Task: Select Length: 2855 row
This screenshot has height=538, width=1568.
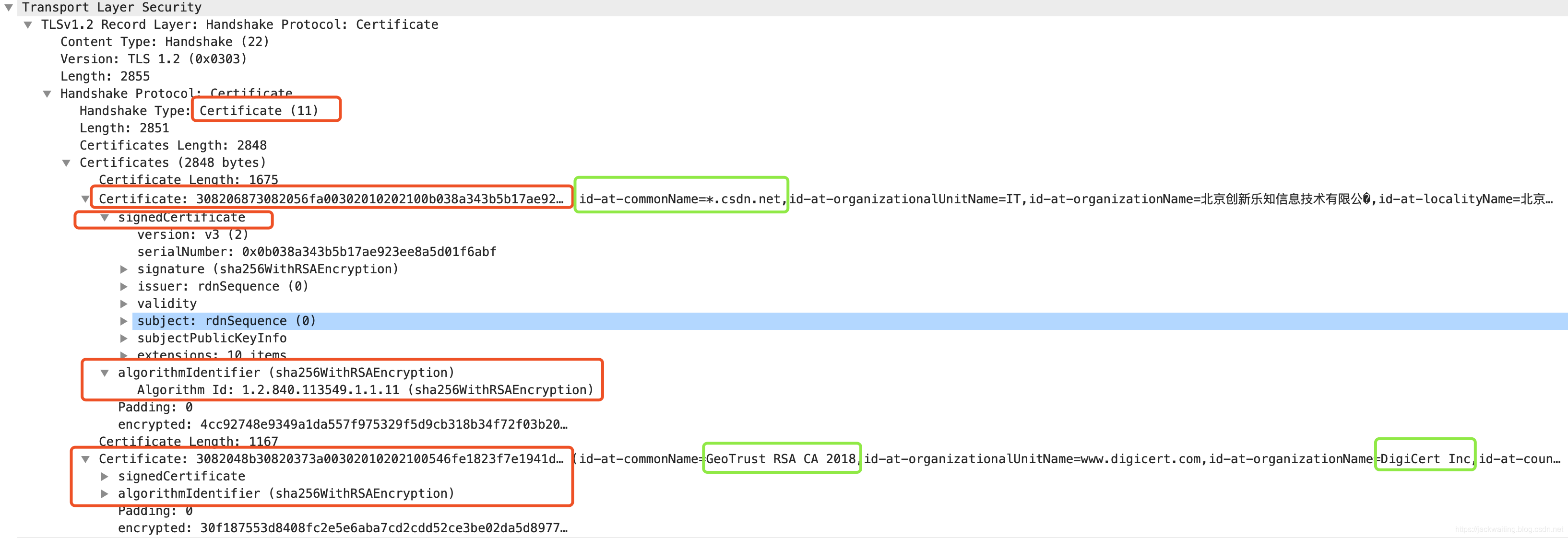Action: [105, 77]
